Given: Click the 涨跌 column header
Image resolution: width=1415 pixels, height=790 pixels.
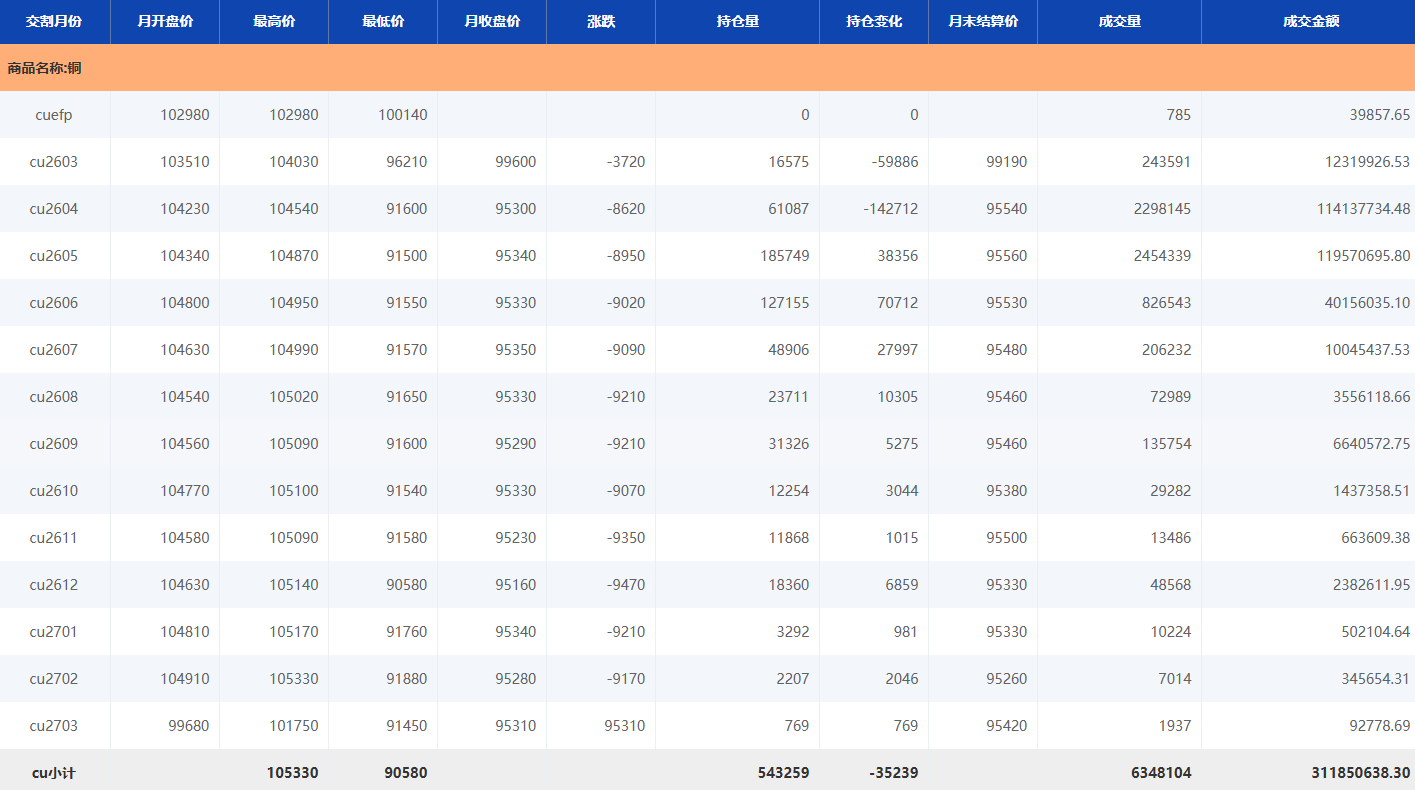Looking at the screenshot, I should tap(600, 21).
